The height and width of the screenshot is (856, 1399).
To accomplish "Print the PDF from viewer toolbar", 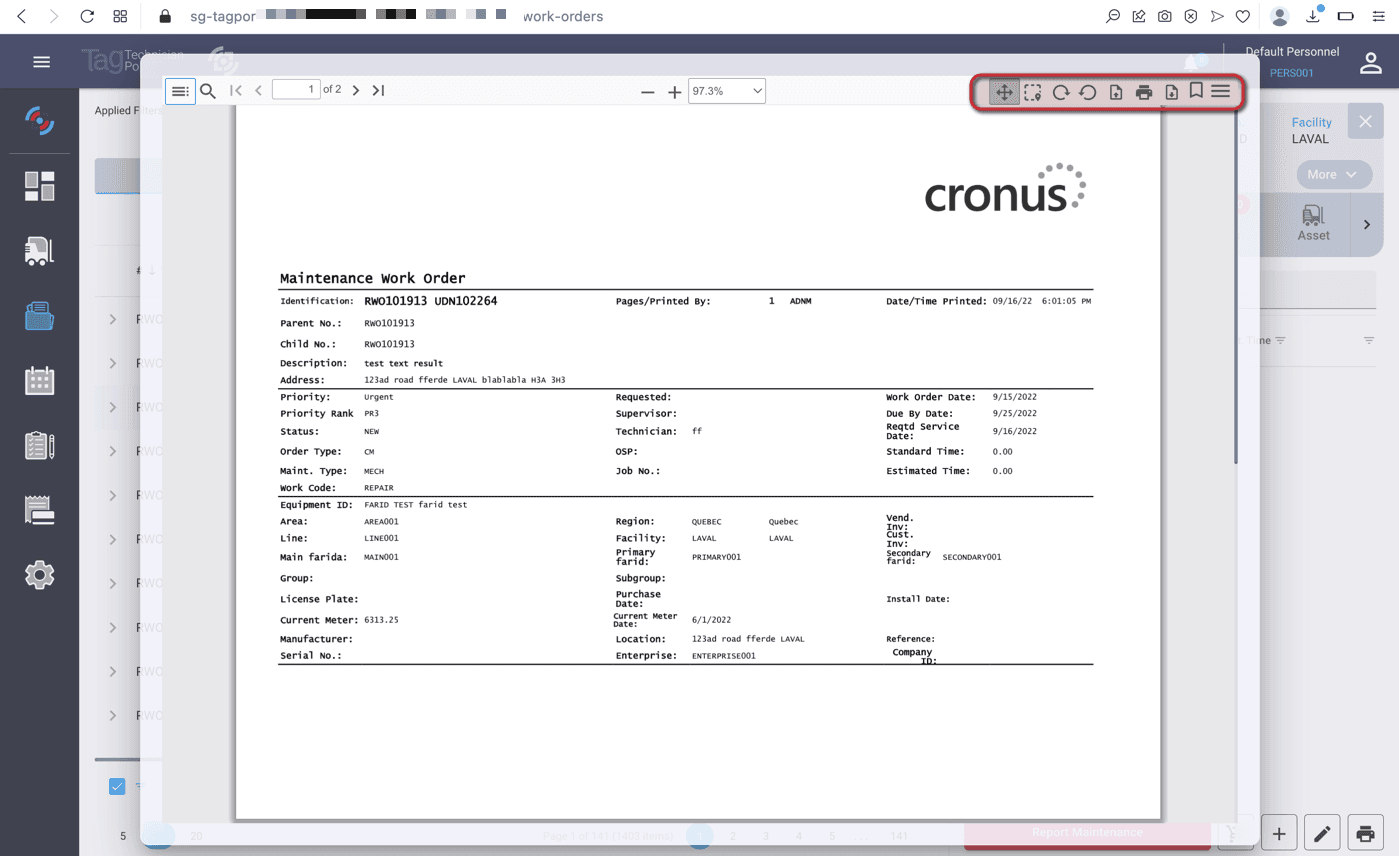I will click(x=1144, y=92).
